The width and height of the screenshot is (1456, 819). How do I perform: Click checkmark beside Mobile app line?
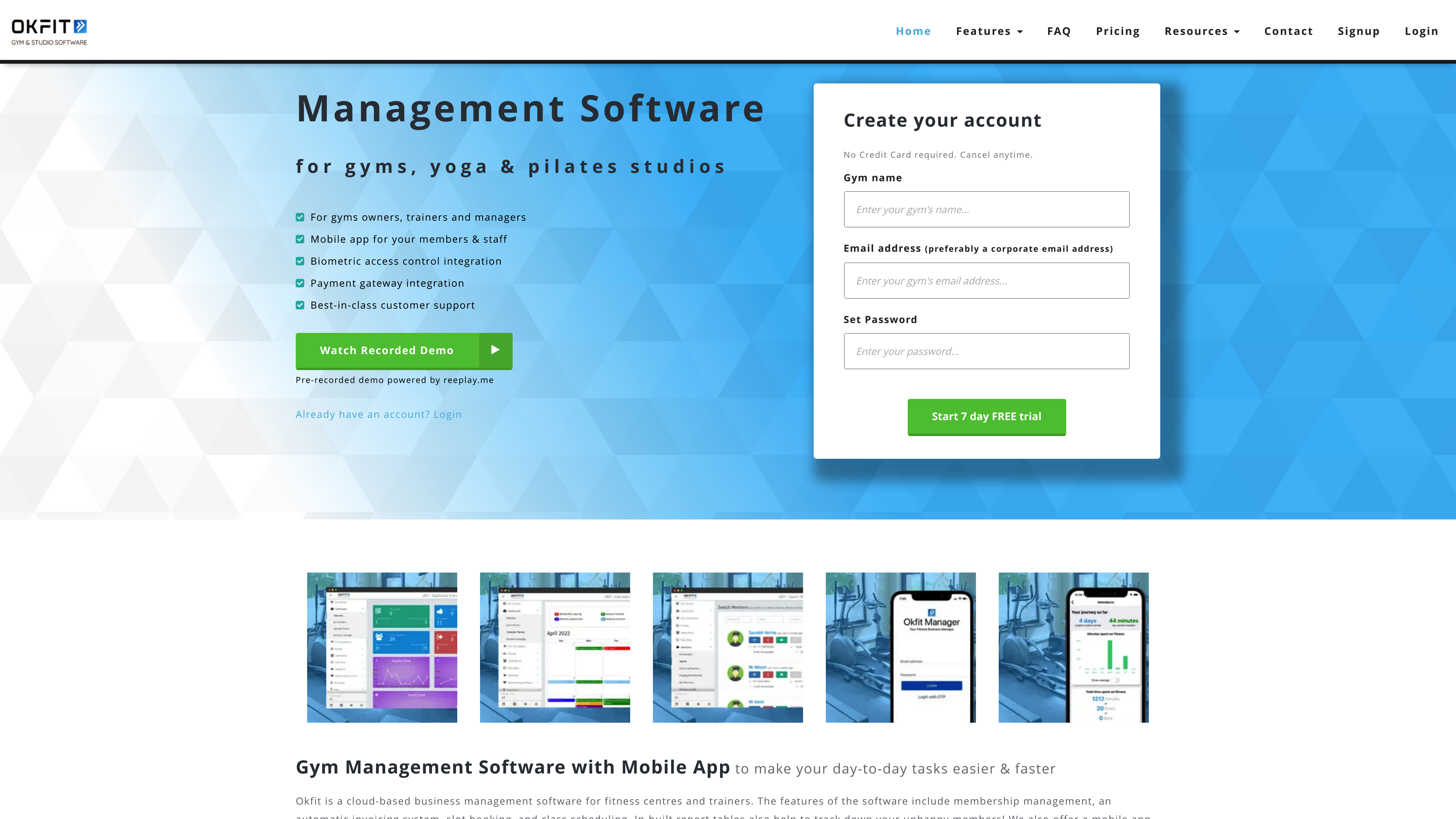pos(300,239)
